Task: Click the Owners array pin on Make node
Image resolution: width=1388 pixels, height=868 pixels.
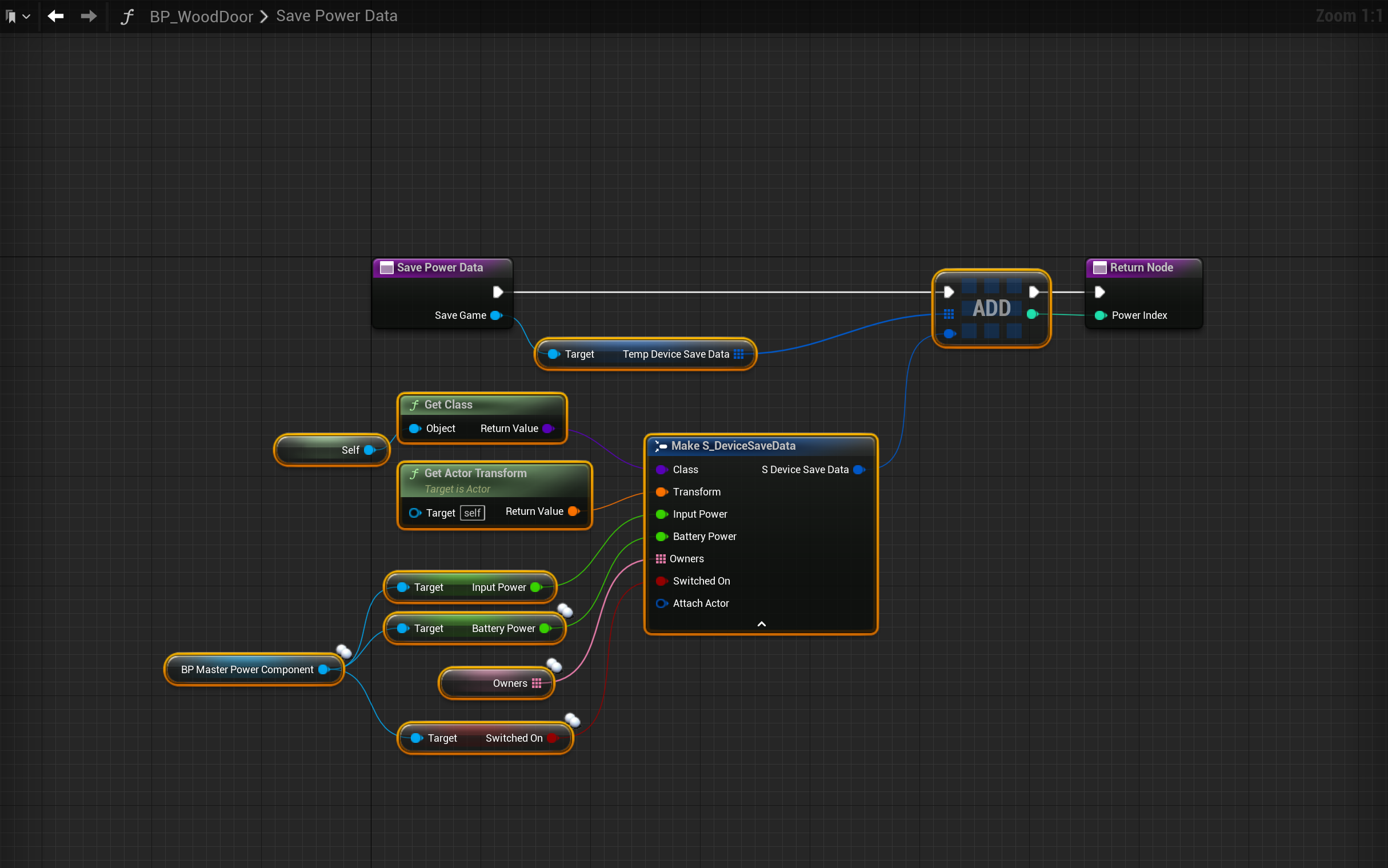Action: click(x=661, y=559)
